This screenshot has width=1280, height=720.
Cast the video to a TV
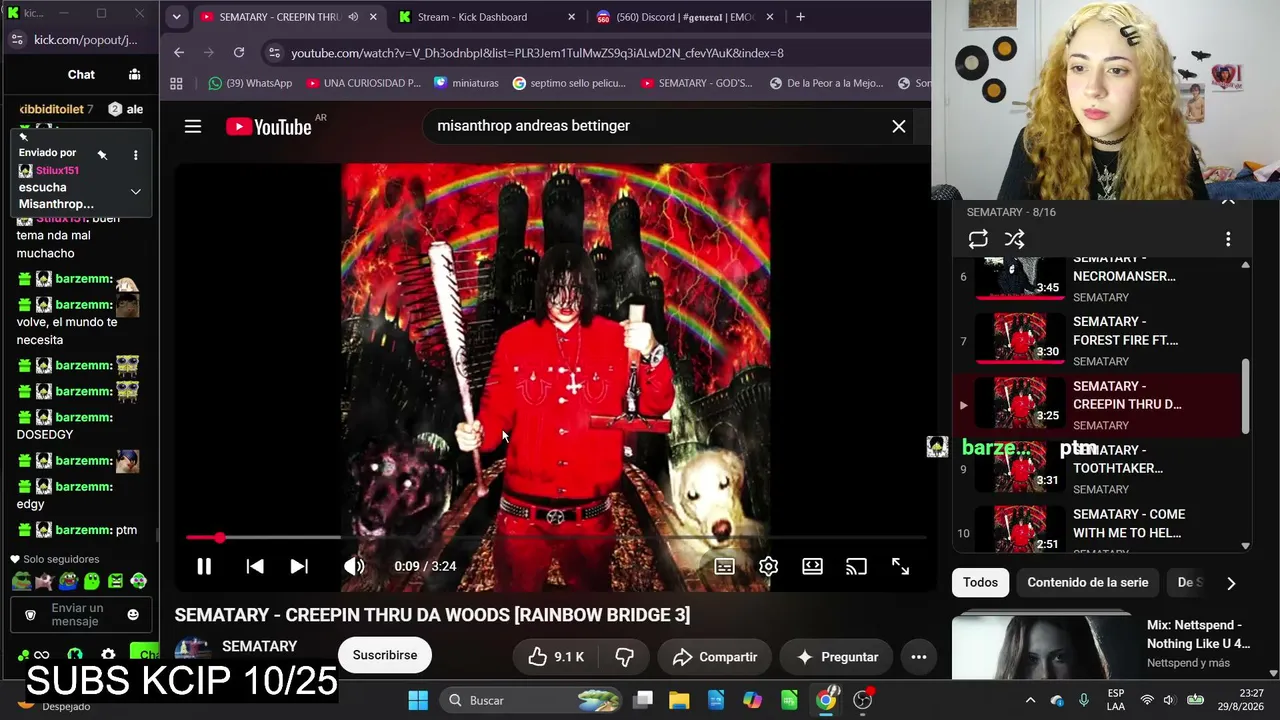click(x=856, y=566)
